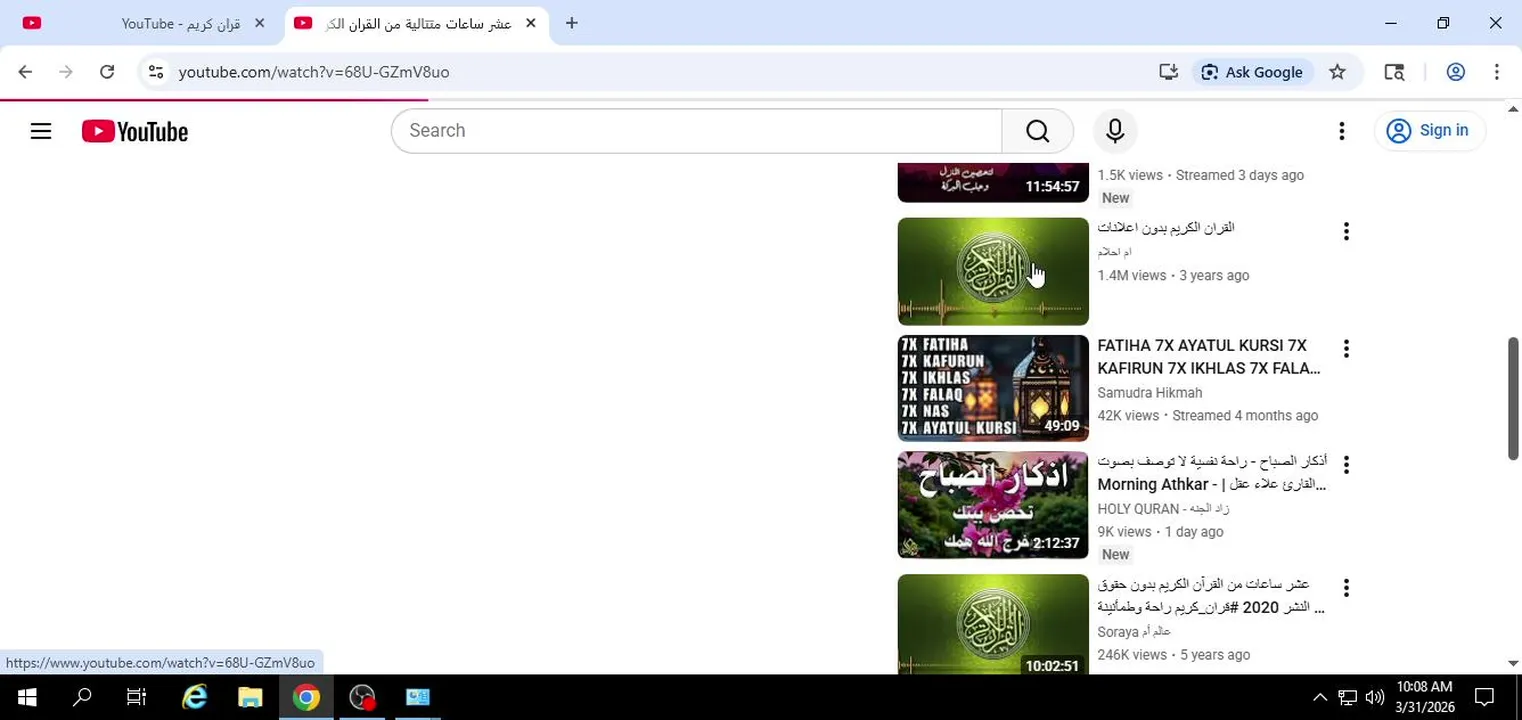Close the عشر ساعات متتالية tab
The height and width of the screenshot is (720, 1522).
(x=530, y=23)
